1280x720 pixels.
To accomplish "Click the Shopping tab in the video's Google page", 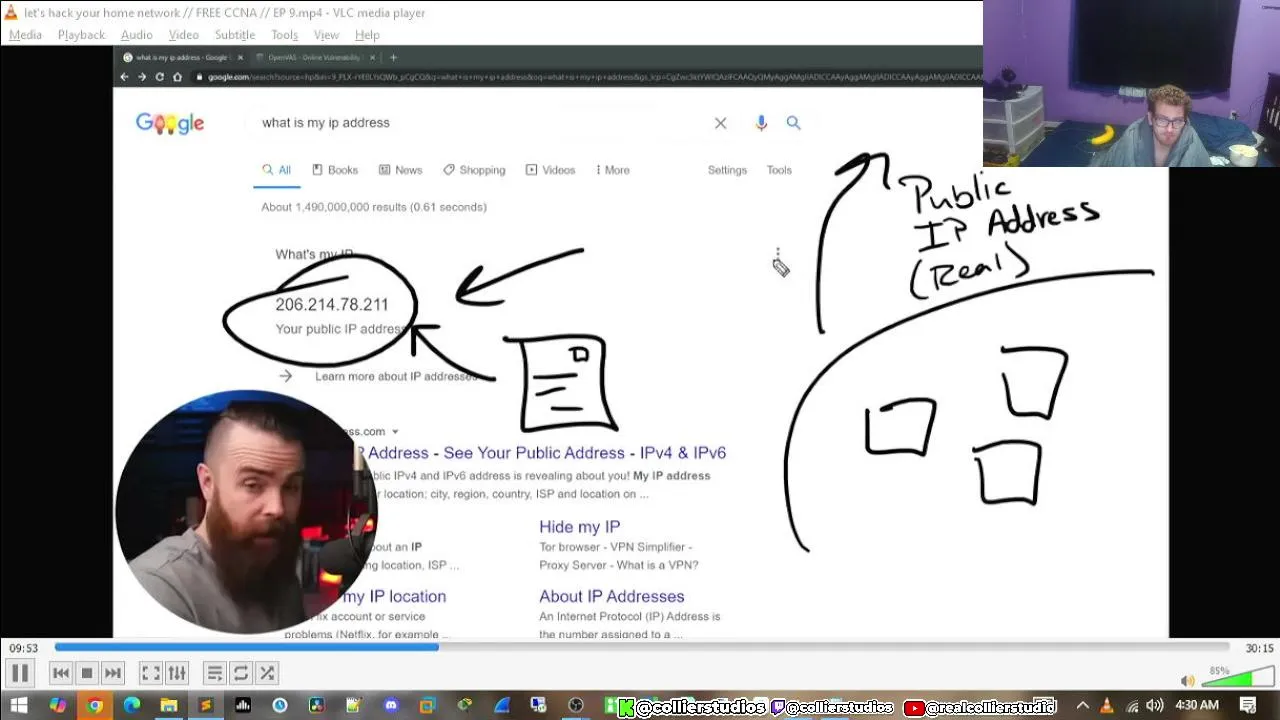I will click(x=474, y=170).
